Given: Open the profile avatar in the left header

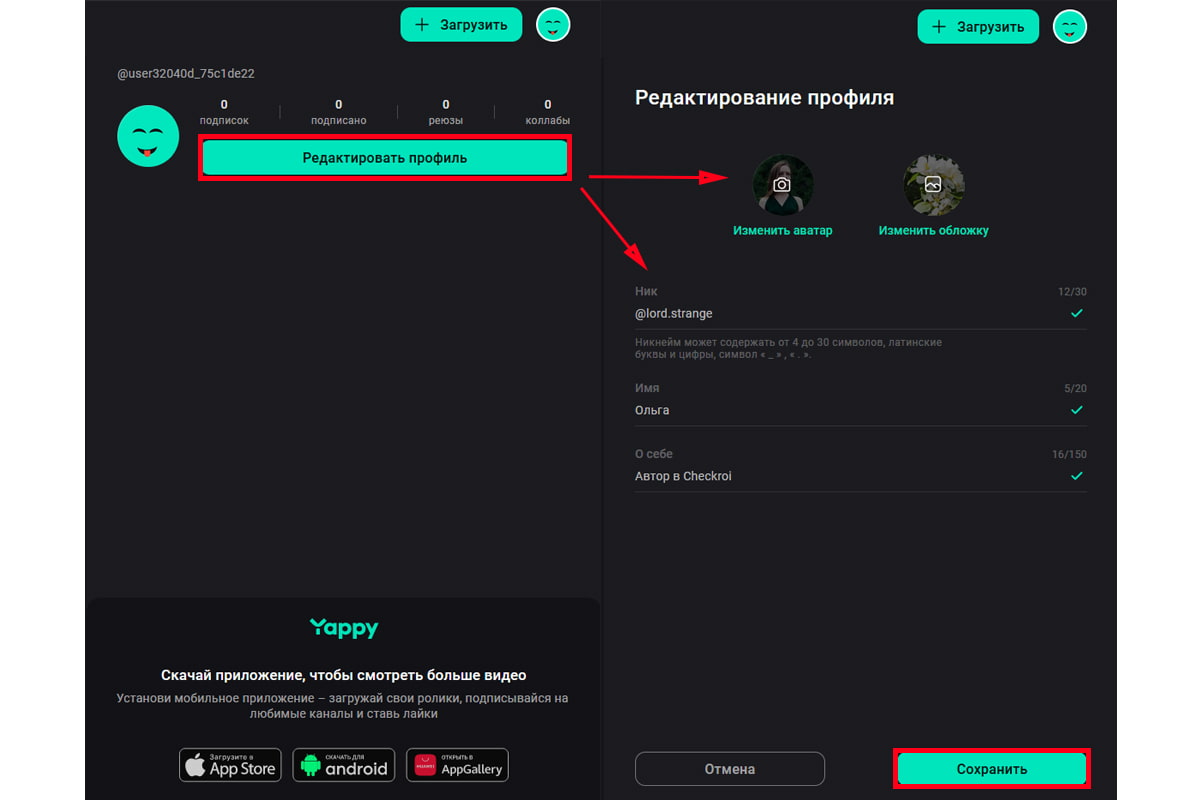Looking at the screenshot, I should pyautogui.click(x=553, y=26).
